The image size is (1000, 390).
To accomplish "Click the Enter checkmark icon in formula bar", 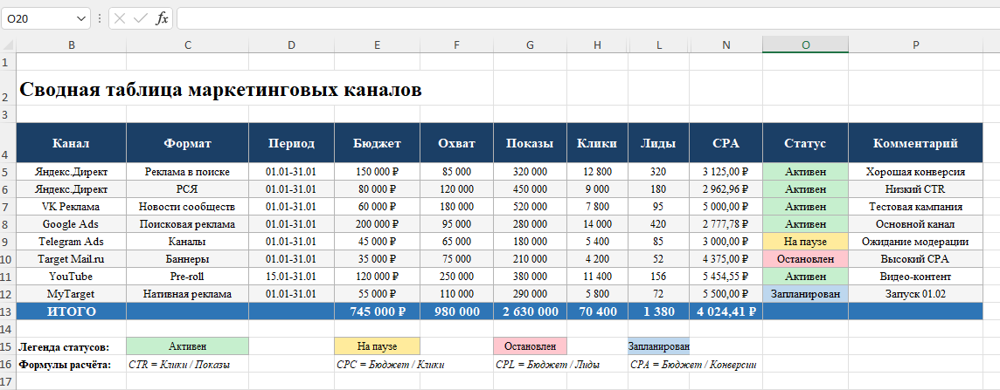I will point(140,18).
